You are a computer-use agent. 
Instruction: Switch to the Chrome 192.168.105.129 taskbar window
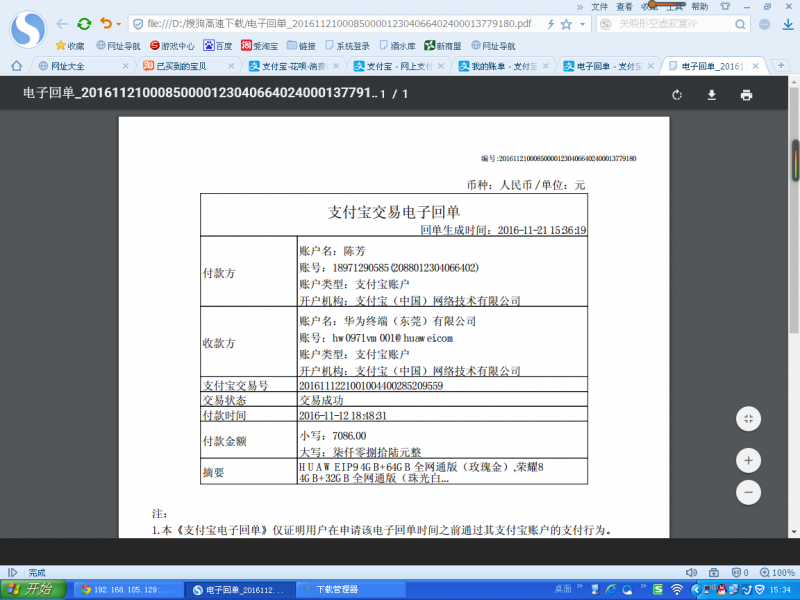129,590
